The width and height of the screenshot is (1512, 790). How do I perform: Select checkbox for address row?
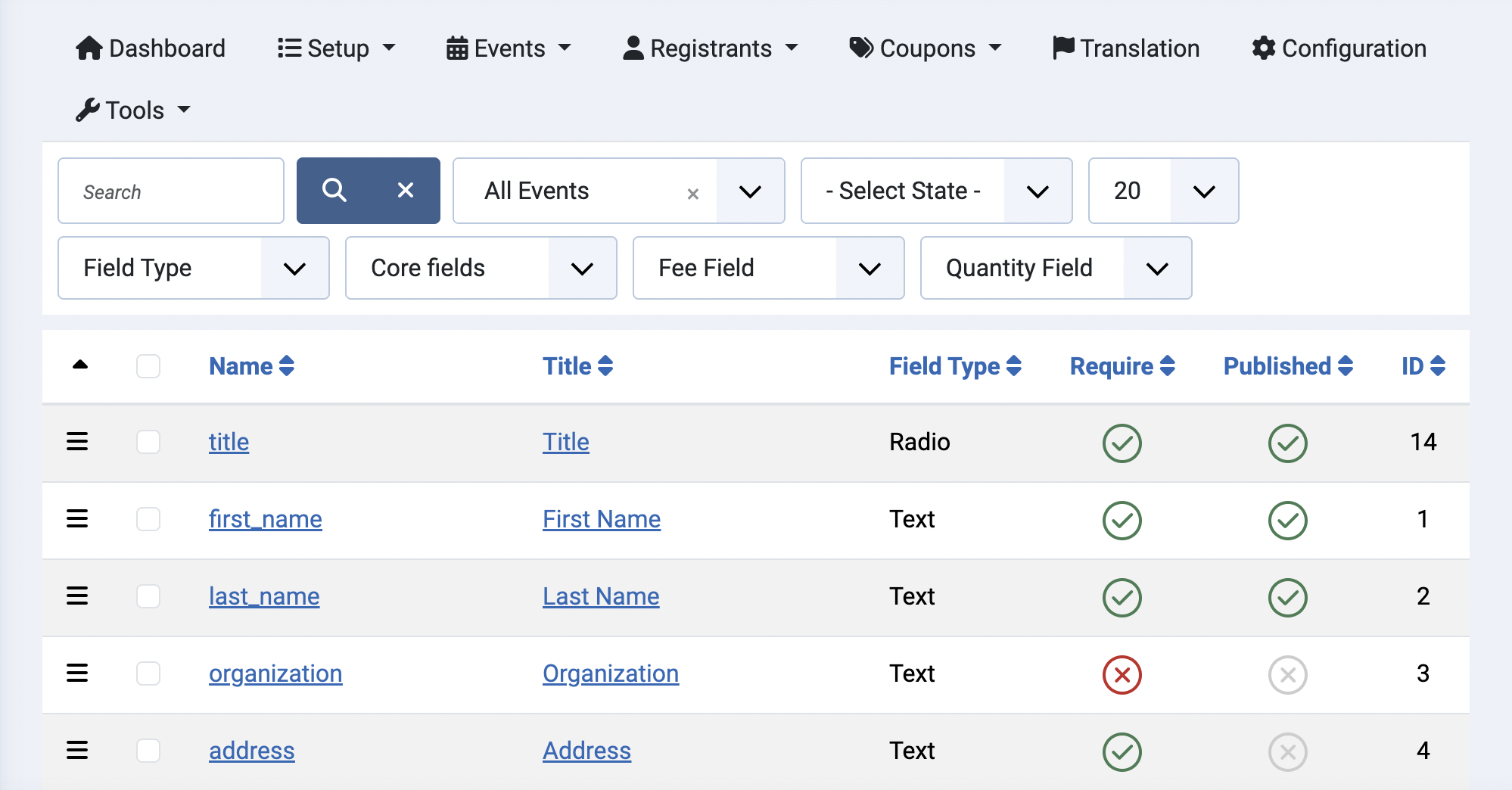[148, 751]
